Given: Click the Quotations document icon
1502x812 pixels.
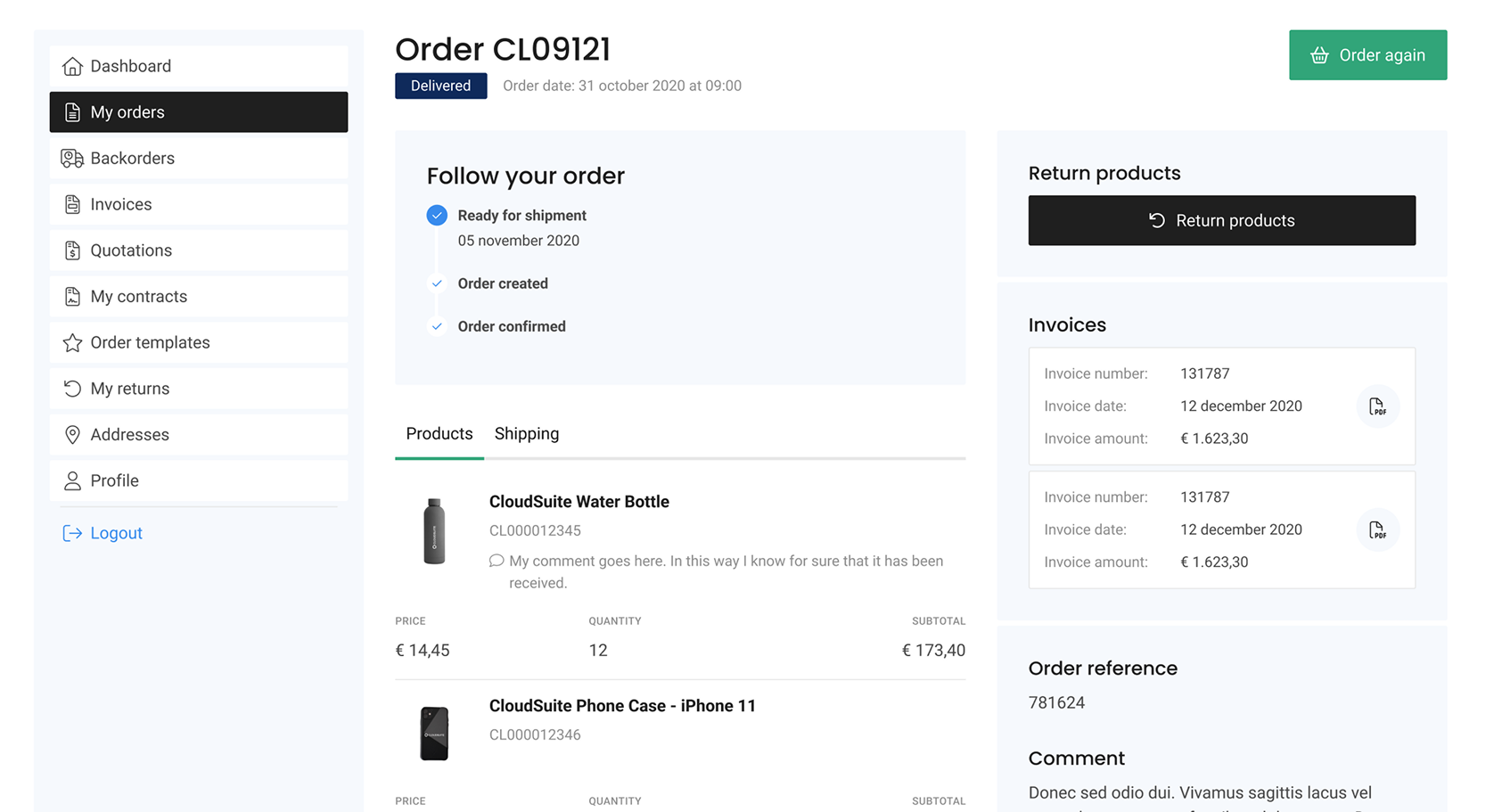Looking at the screenshot, I should coord(72,250).
